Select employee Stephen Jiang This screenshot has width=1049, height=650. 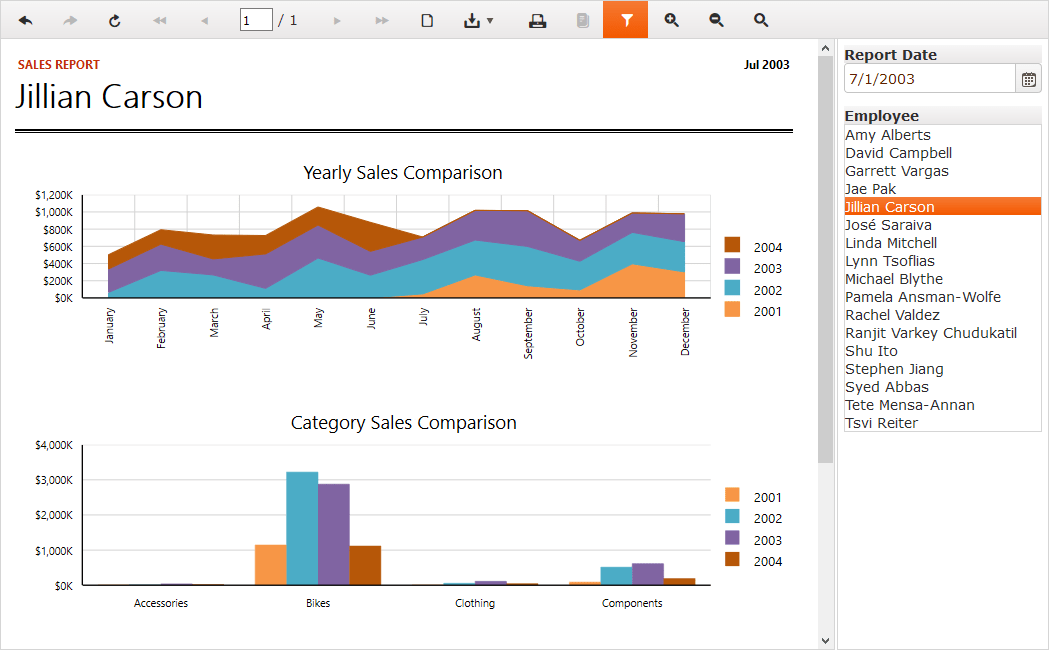(x=943, y=369)
